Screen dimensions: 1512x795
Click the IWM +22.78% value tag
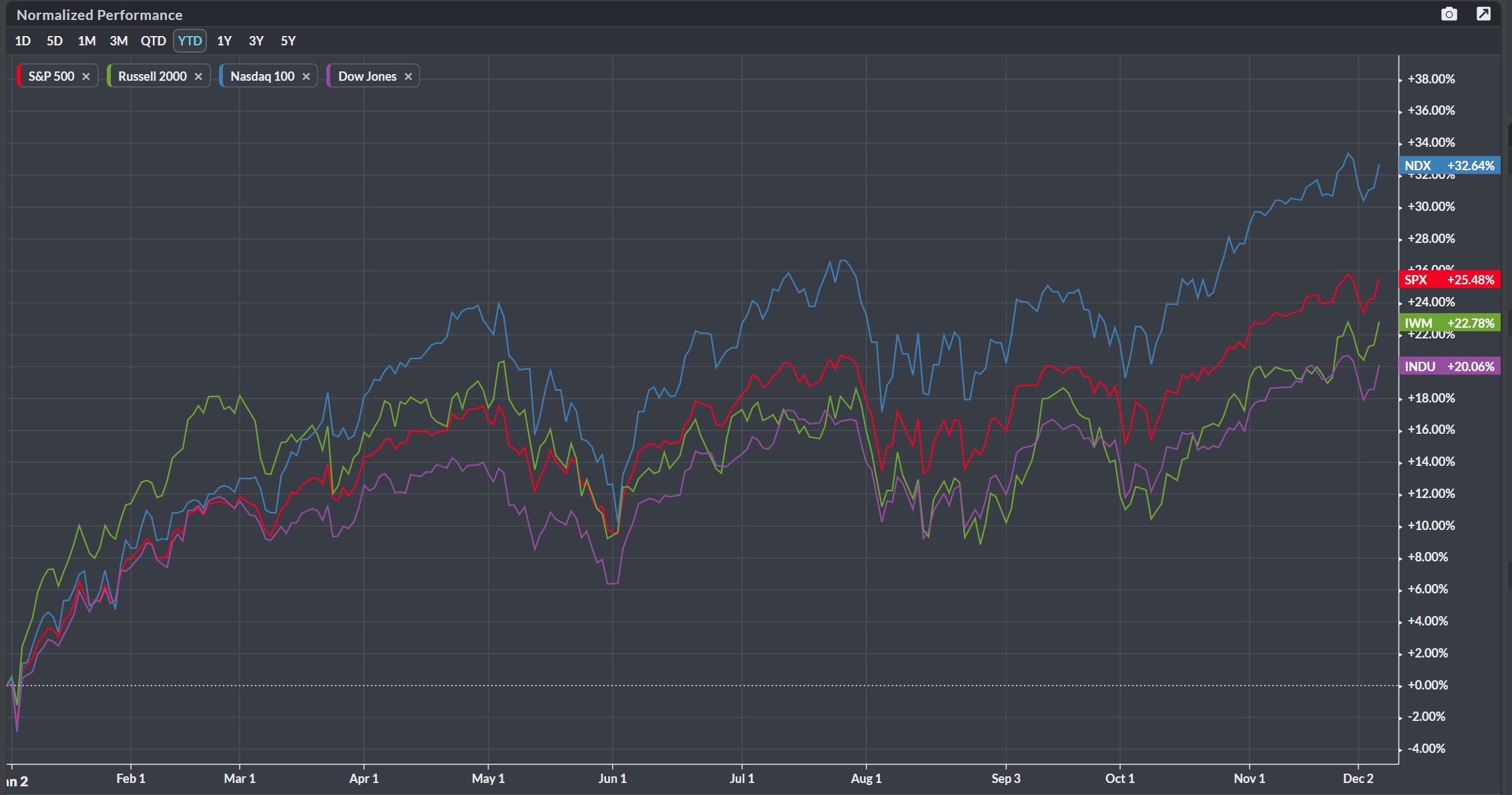click(1449, 323)
